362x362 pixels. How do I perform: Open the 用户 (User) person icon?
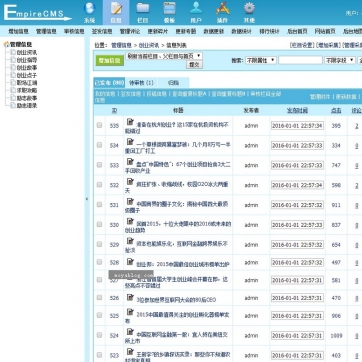[196, 8]
